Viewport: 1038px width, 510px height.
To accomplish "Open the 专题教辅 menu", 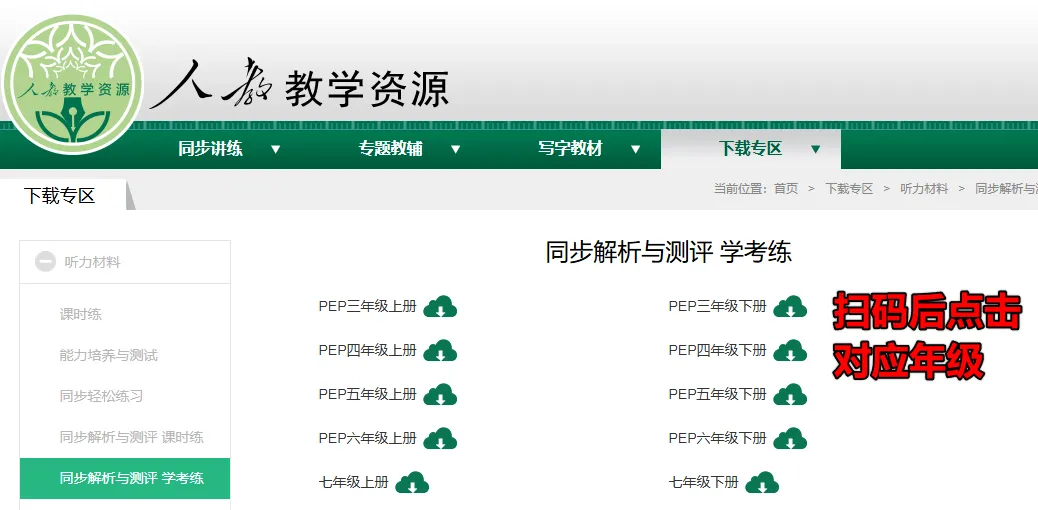I will pos(391,148).
